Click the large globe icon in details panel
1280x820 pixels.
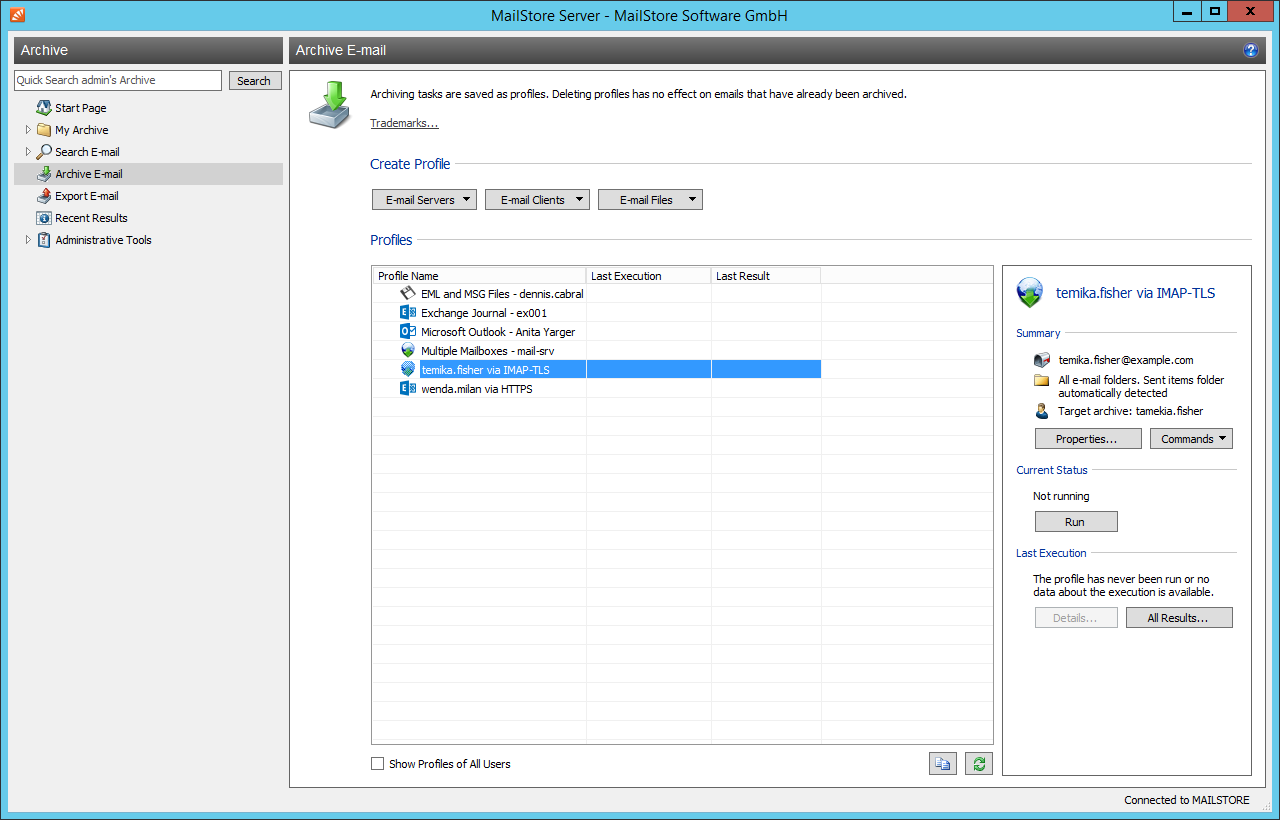pos(1030,293)
